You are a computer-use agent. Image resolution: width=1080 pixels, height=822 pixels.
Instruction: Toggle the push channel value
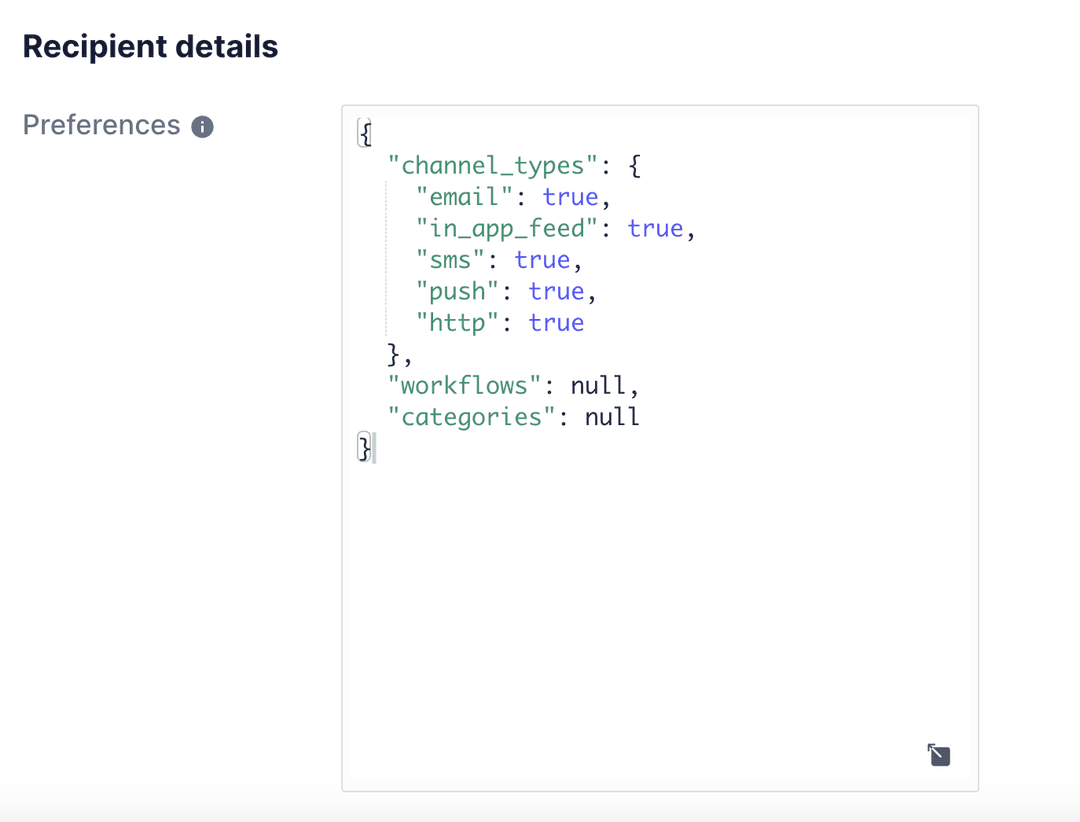pyautogui.click(x=557, y=291)
